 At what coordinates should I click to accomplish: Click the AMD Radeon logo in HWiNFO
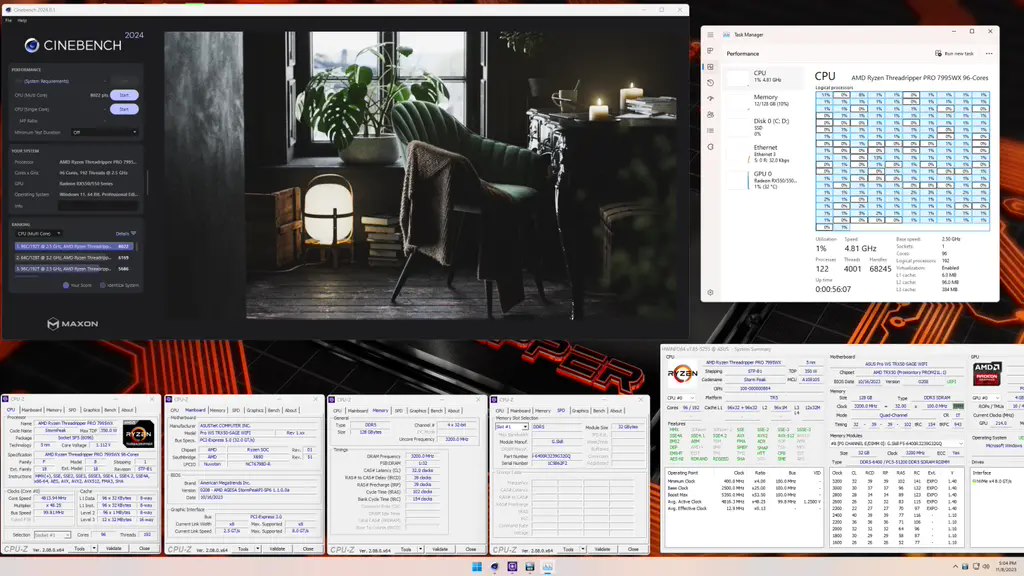tap(987, 374)
